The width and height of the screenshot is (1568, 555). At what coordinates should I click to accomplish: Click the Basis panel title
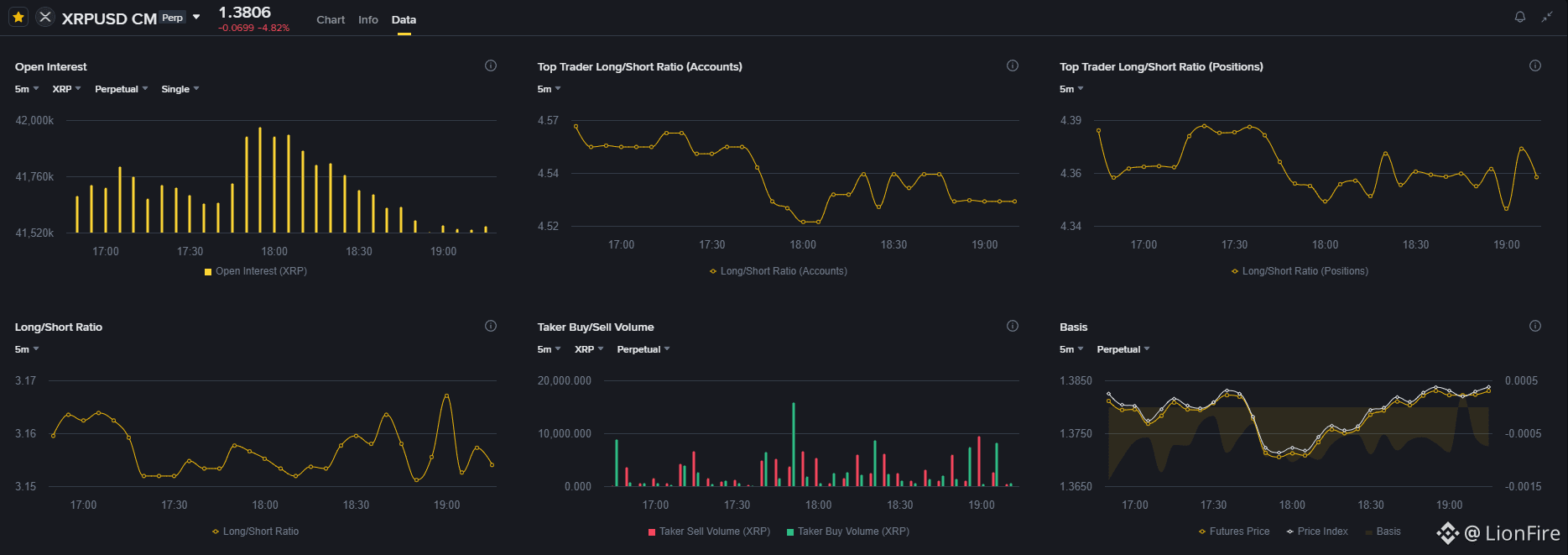(x=1073, y=327)
